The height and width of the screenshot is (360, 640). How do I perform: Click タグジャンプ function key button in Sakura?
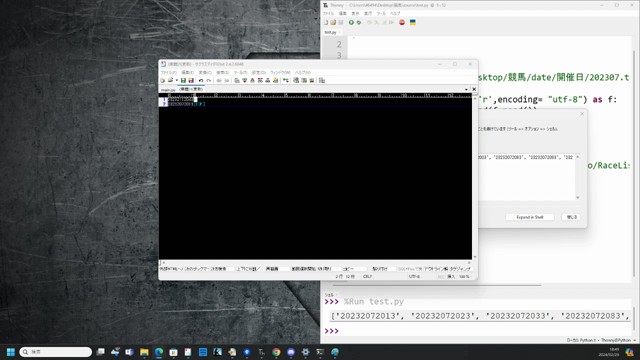click(x=460, y=269)
